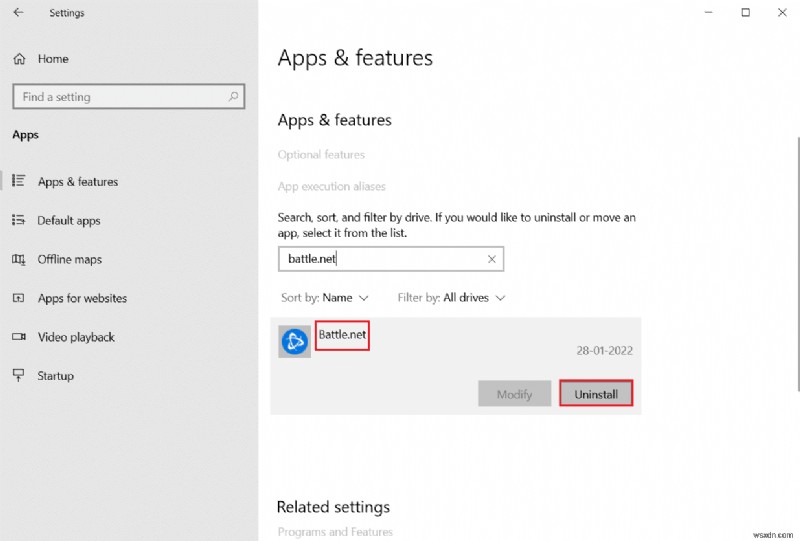Click the Offline maps sidebar icon
Viewport: 800px width, 541px height.
(18, 260)
